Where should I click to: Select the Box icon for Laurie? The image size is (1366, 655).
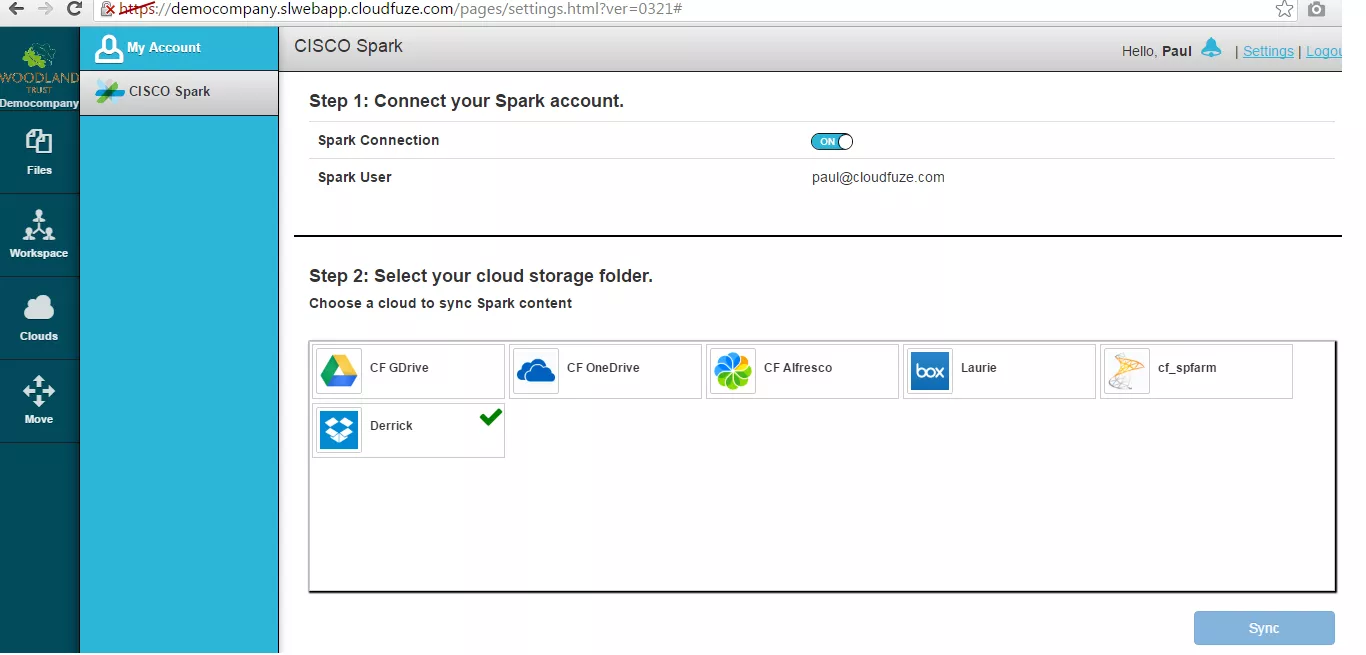coord(930,371)
